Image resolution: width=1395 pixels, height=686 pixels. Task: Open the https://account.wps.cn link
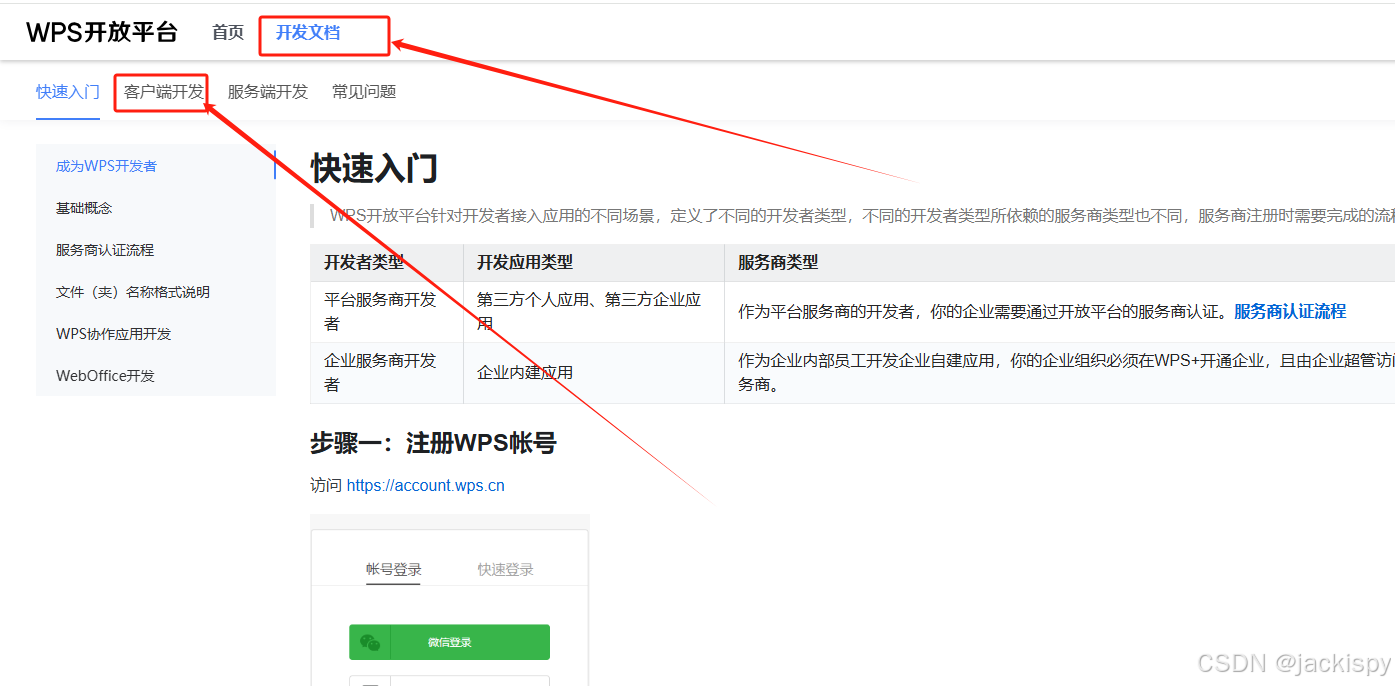(x=425, y=486)
